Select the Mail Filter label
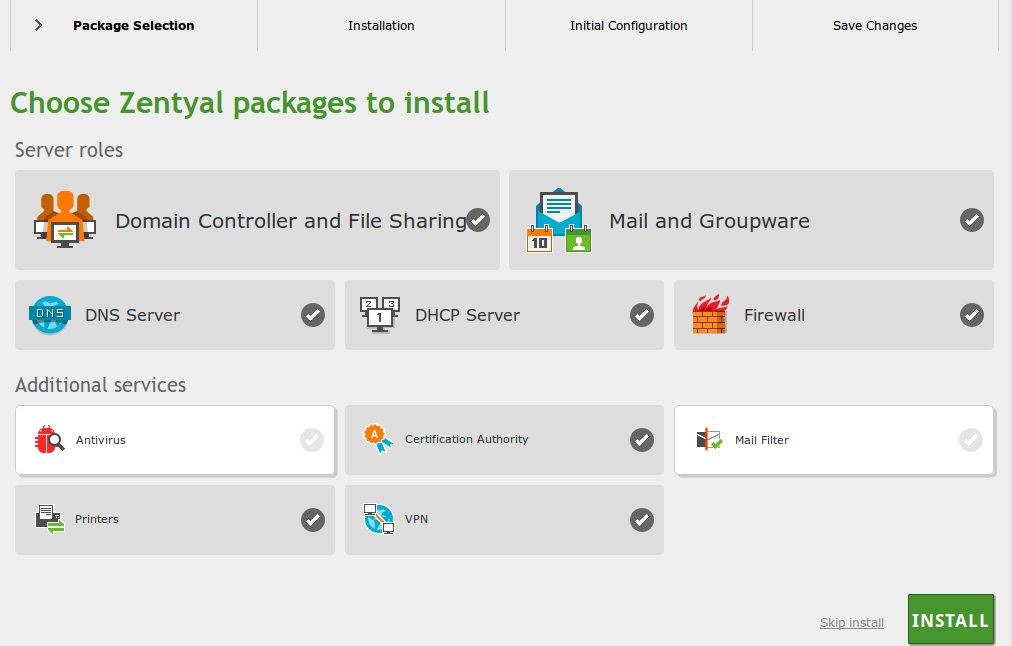Screen dimensions: 1012x646 click(762, 440)
